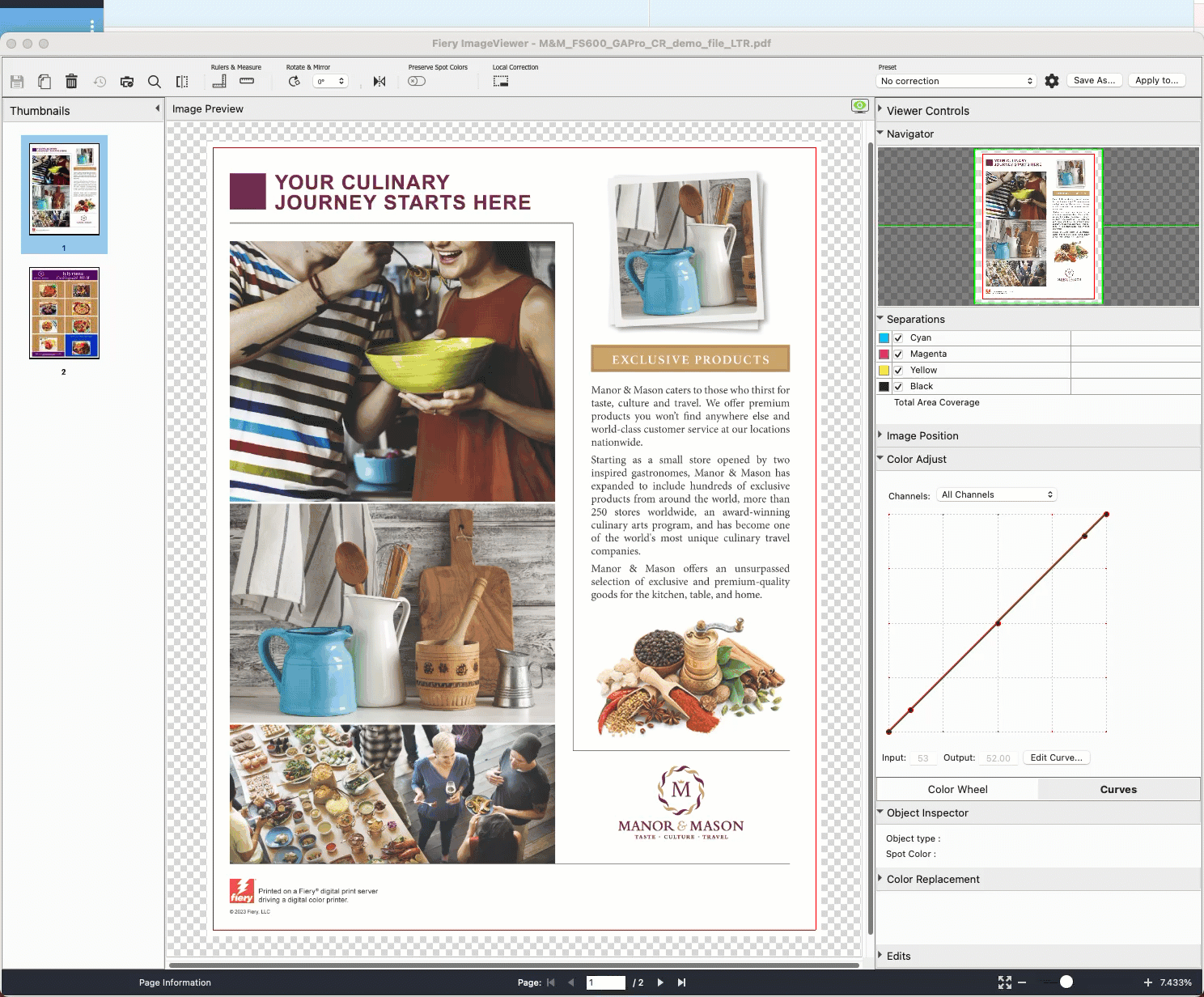Screen dimensions: 1204x997
Task: Click the trash delete icon
Action: tap(71, 81)
